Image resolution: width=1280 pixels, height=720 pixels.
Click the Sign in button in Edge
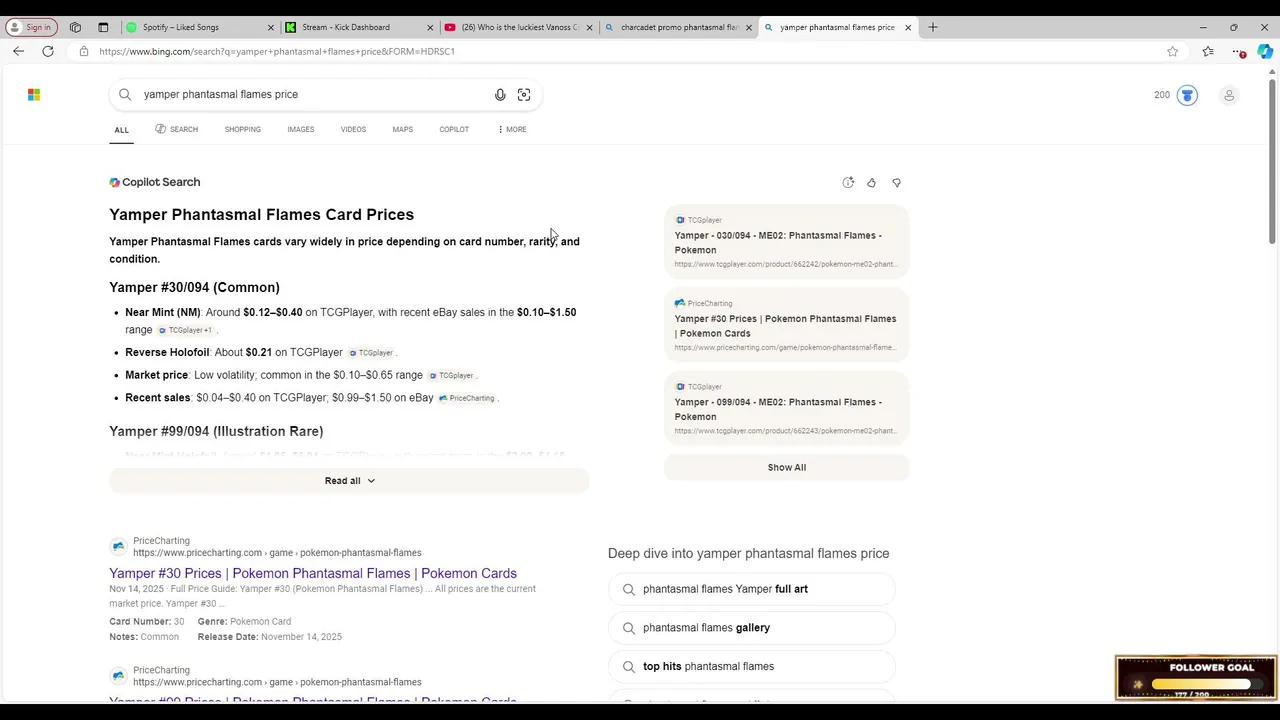33,27
